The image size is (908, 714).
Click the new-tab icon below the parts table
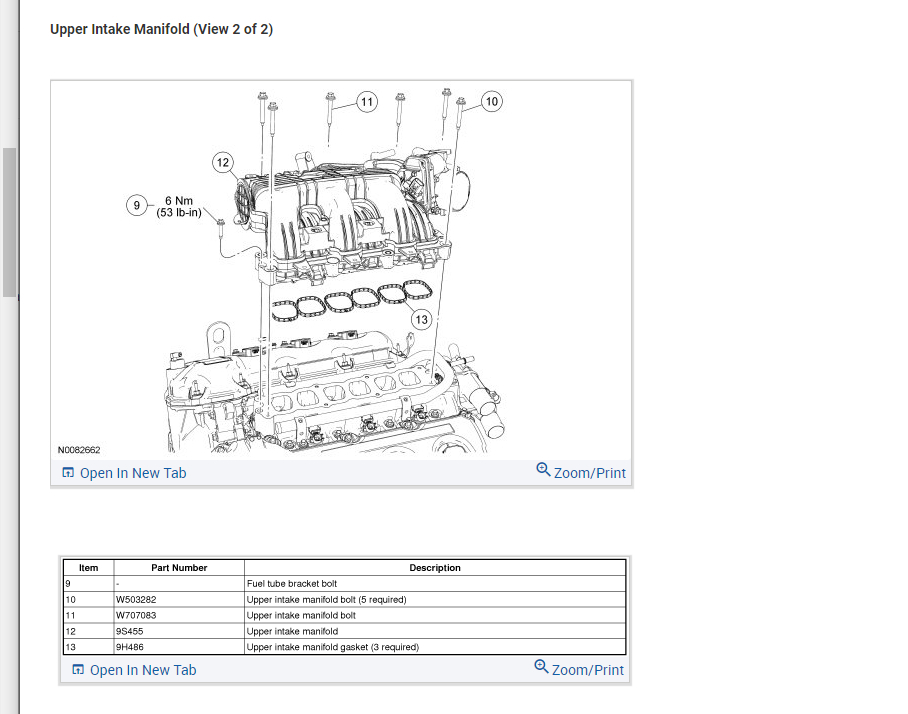(78, 669)
